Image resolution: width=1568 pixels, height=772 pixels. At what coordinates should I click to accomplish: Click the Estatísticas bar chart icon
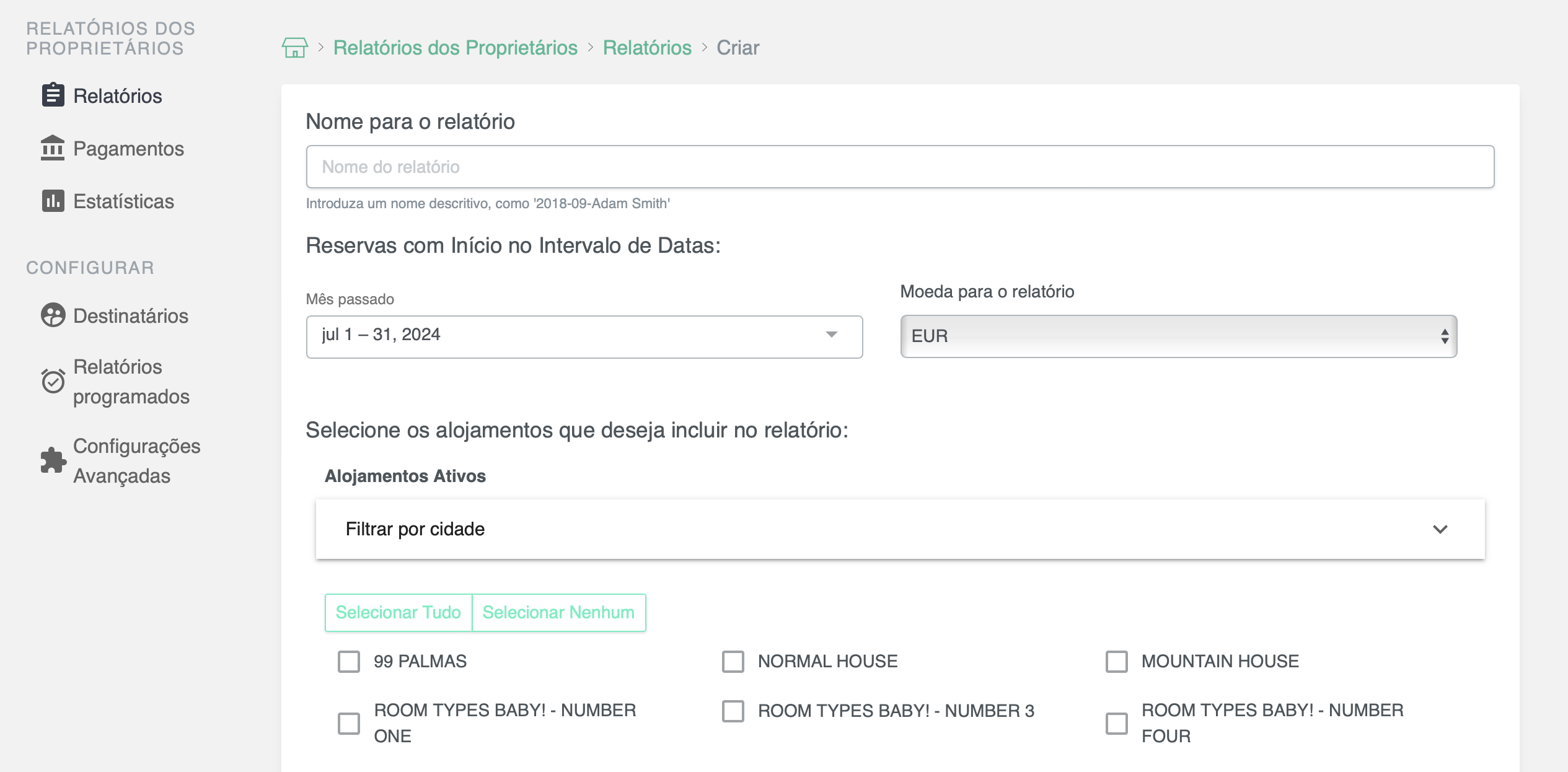point(53,201)
